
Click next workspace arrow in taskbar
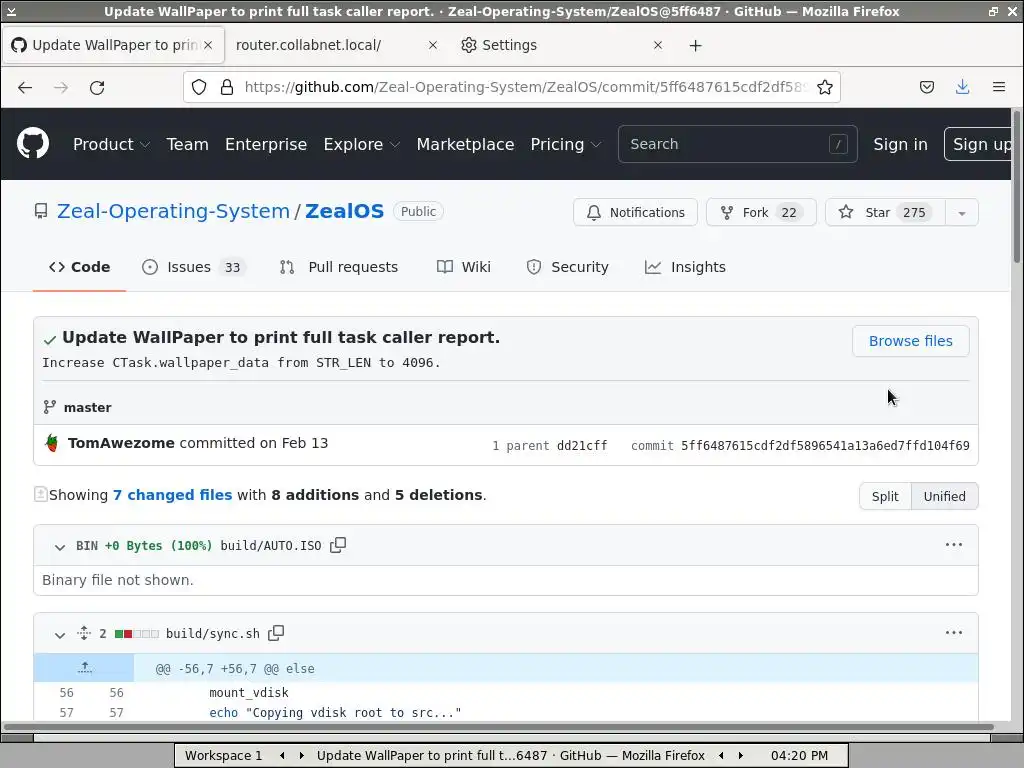pyautogui.click(x=301, y=756)
